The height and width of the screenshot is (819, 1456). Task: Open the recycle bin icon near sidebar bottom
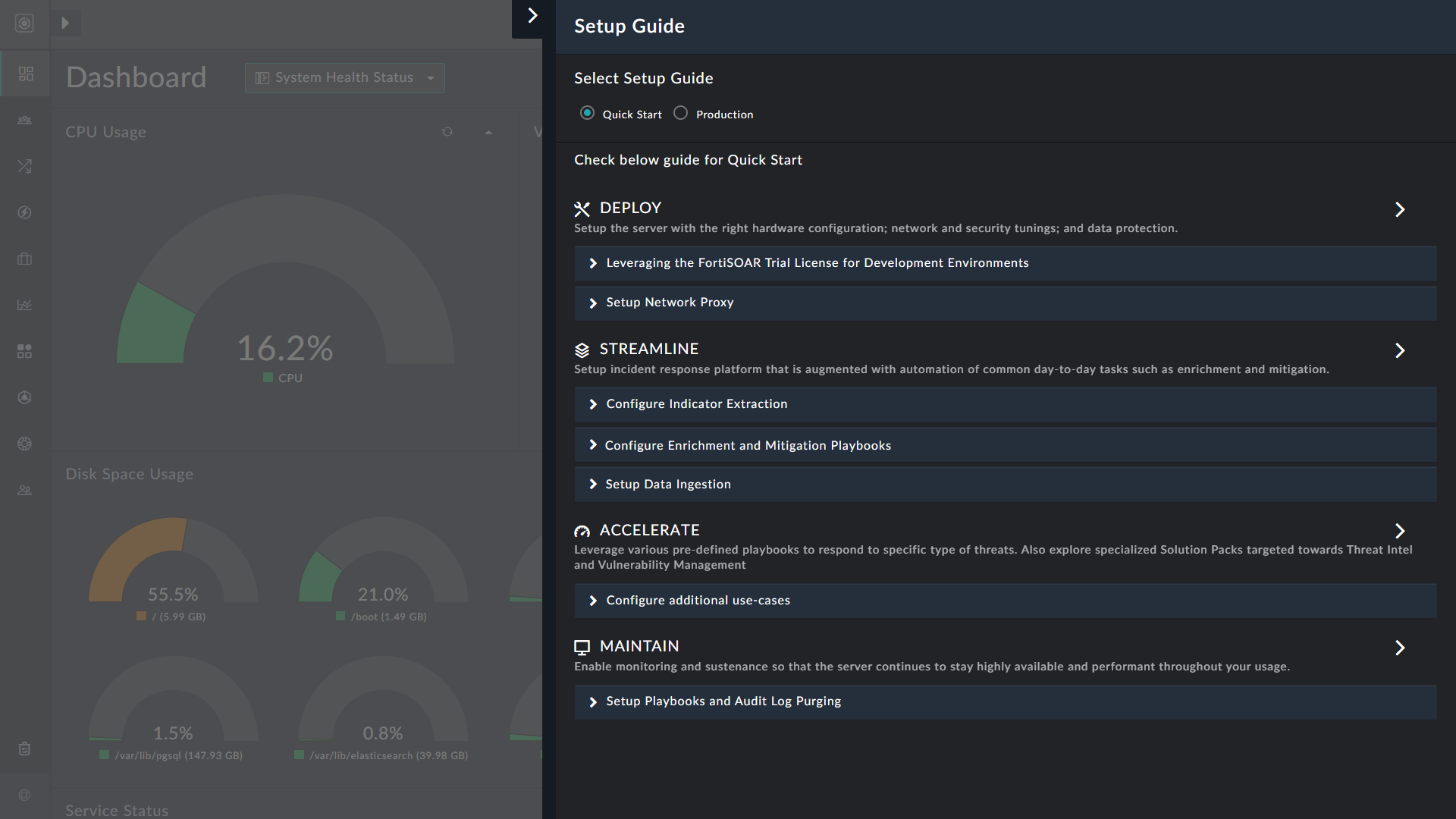25,749
